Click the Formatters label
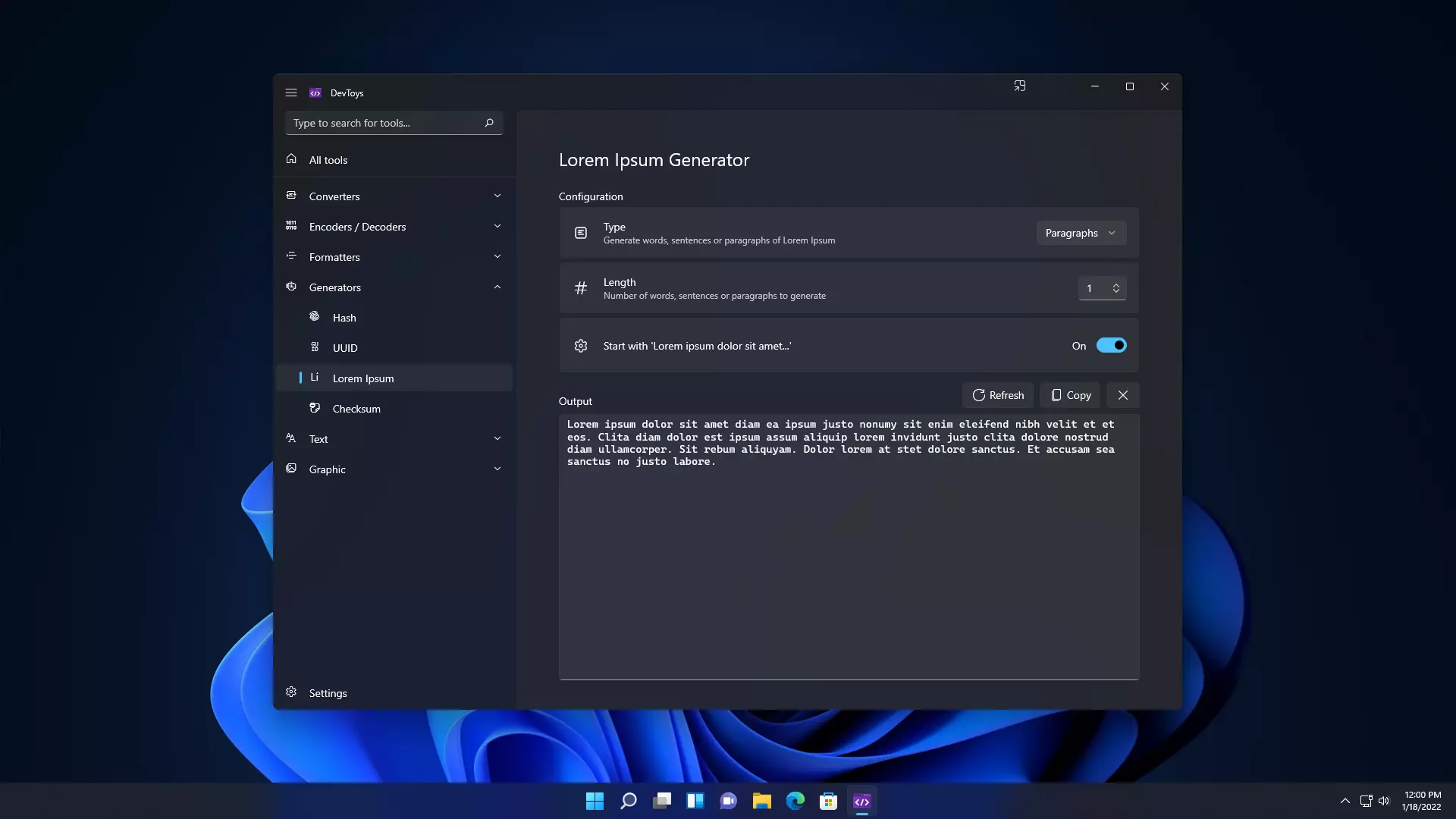The image size is (1456, 819). tap(334, 257)
